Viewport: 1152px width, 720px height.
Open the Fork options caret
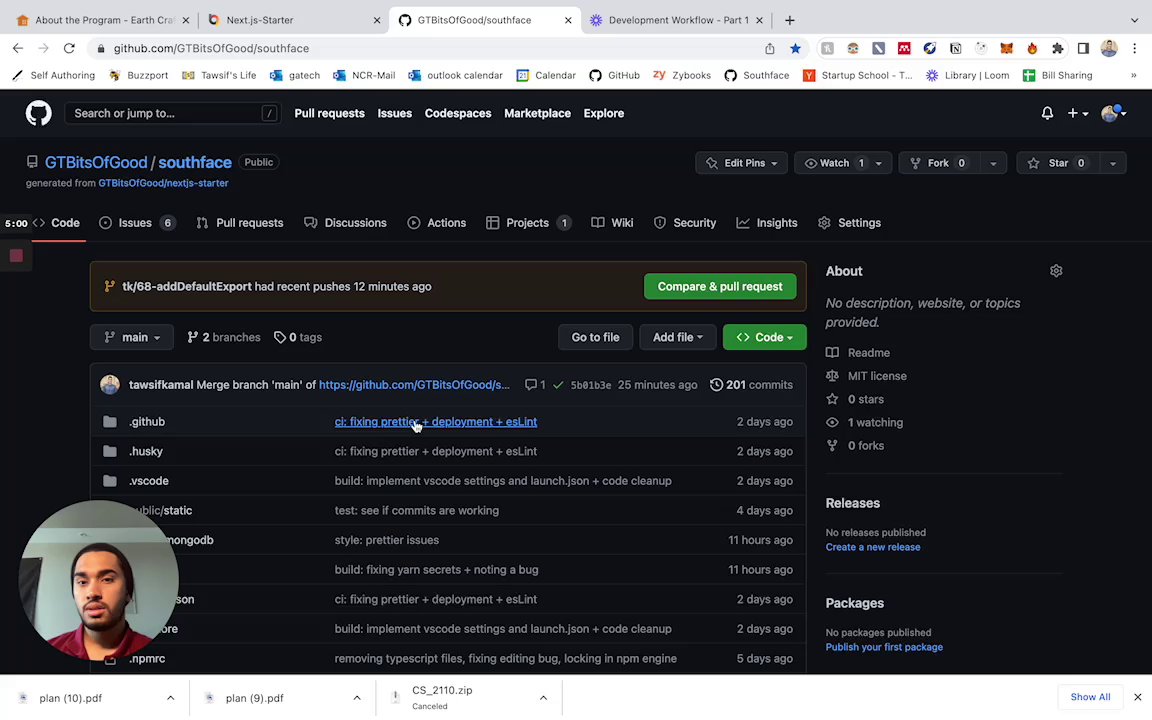(993, 163)
